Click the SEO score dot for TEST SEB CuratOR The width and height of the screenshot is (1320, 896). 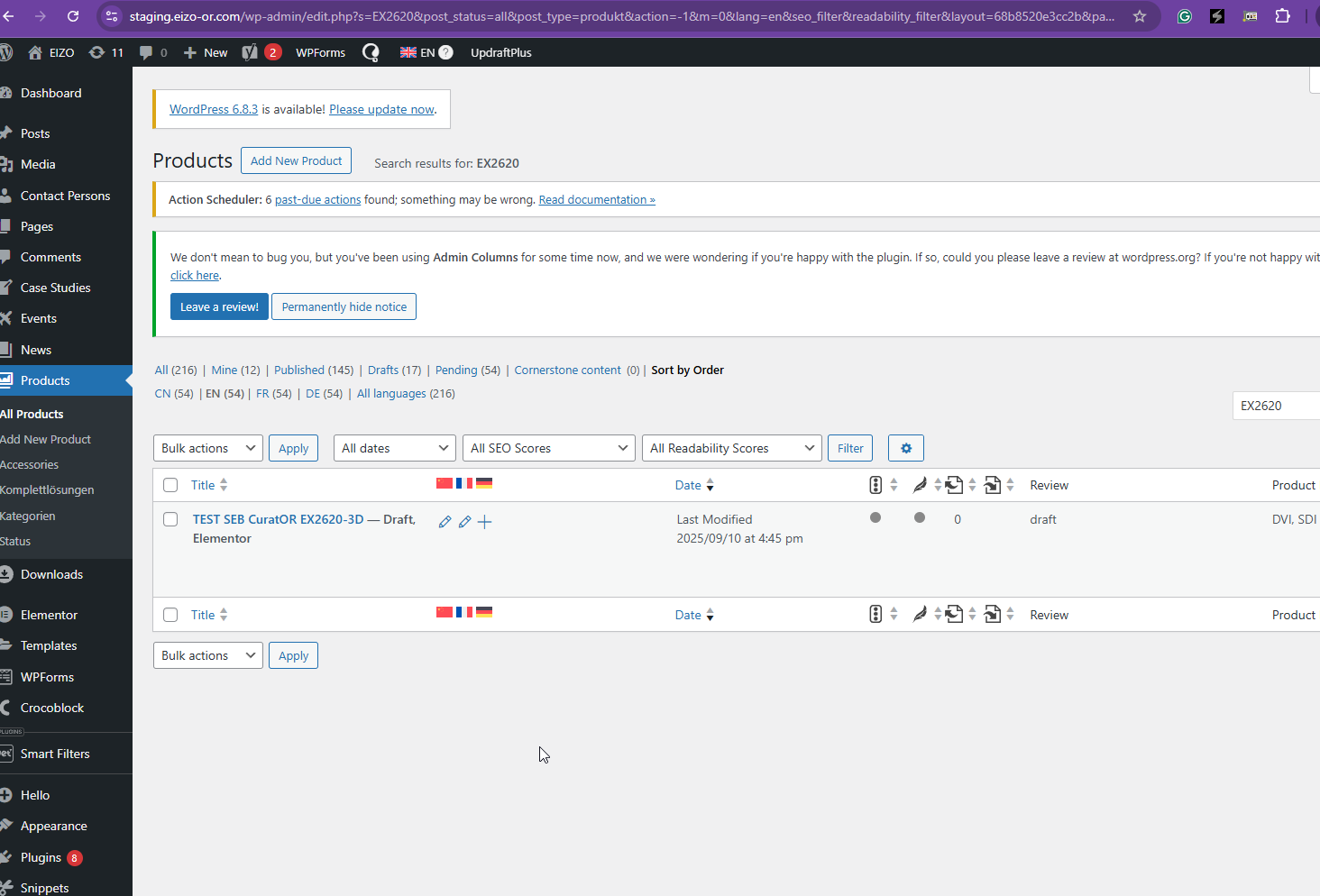click(x=875, y=517)
